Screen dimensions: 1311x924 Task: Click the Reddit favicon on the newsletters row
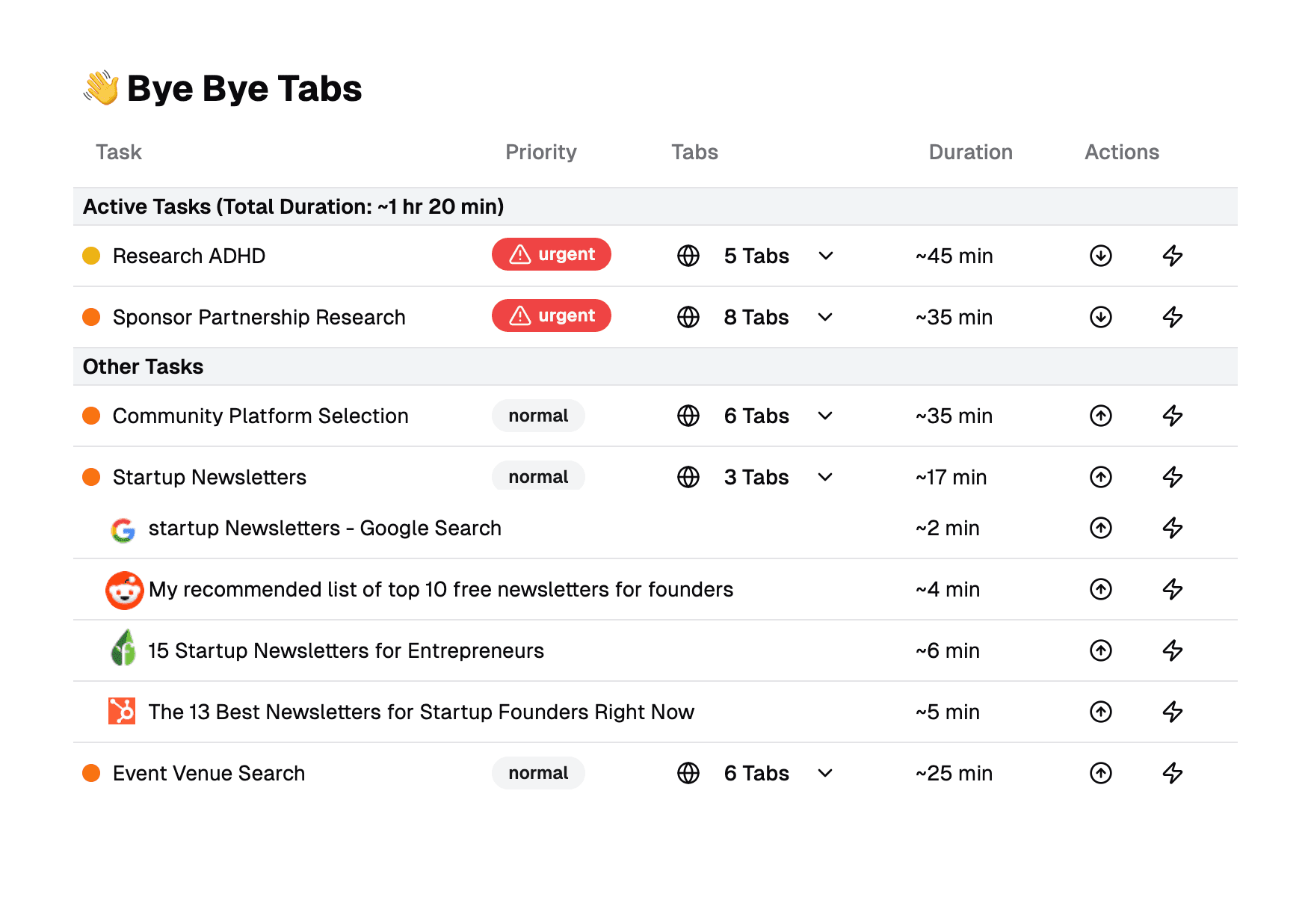click(124, 591)
